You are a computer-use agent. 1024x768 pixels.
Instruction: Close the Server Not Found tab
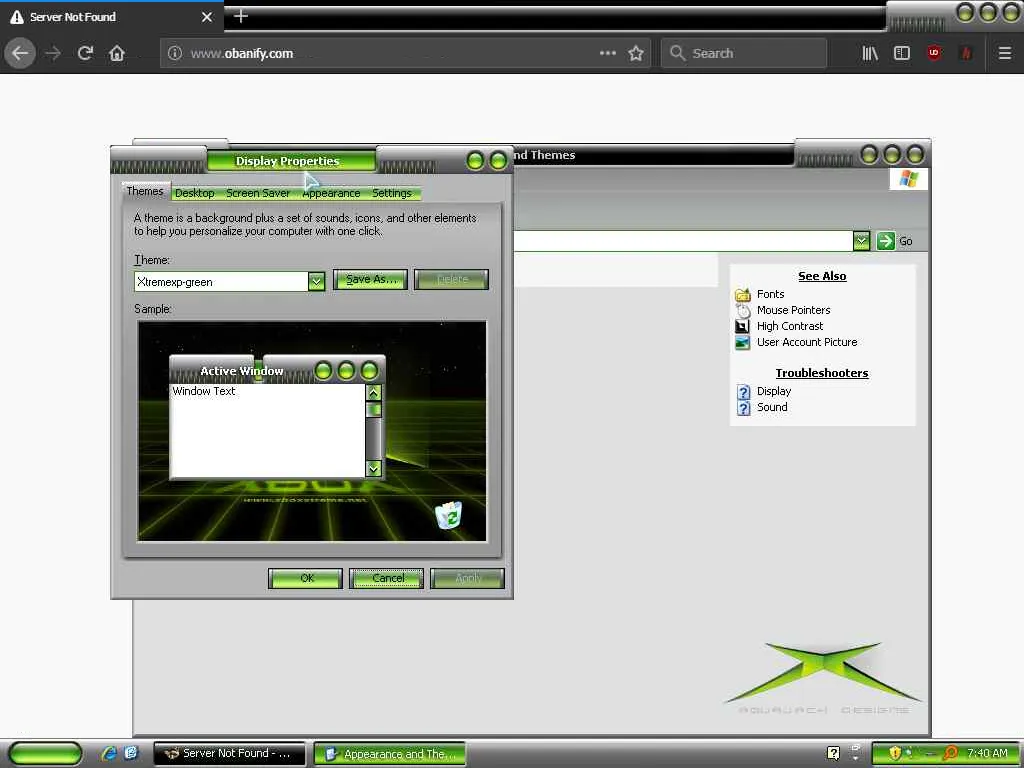point(207,17)
